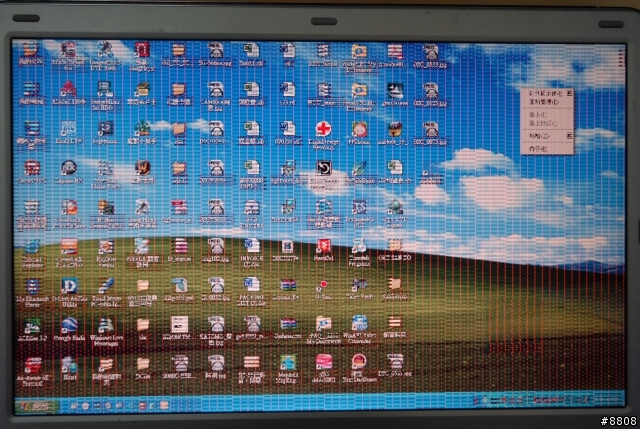Open the Book1.xls spreadsheet file
The height and width of the screenshot is (429, 640).
click(x=251, y=51)
